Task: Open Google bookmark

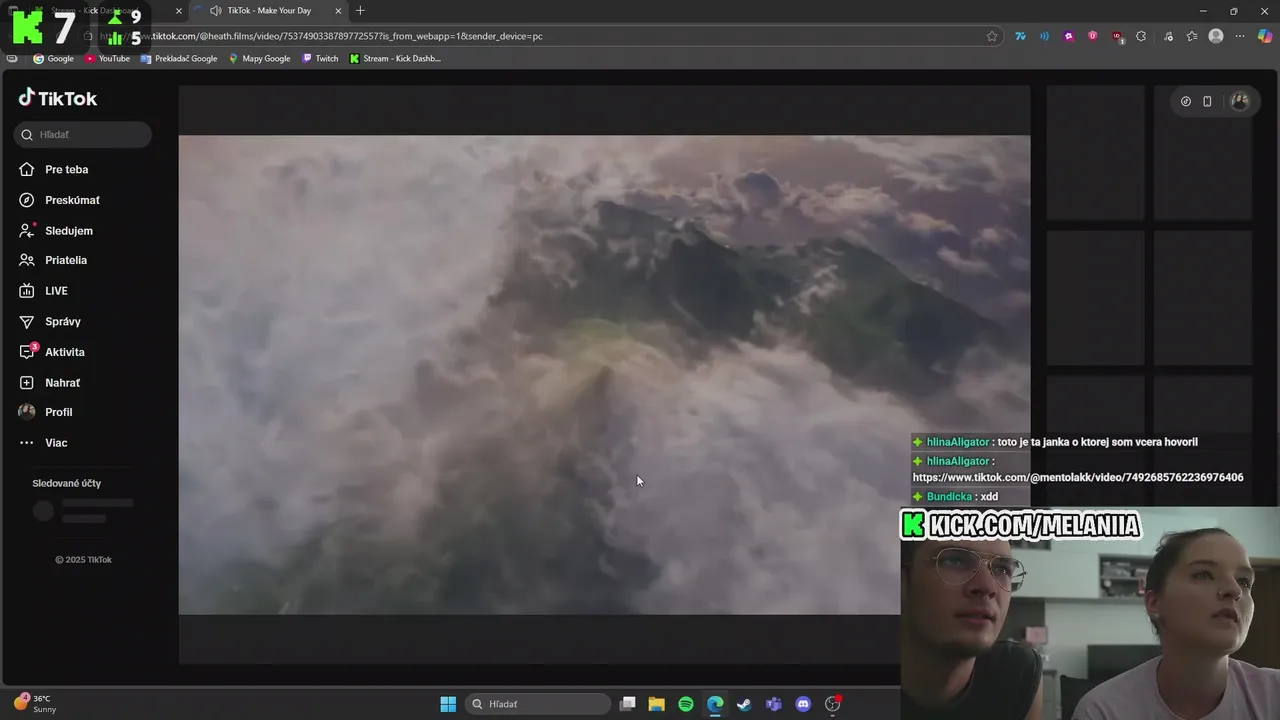Action: tap(54, 59)
